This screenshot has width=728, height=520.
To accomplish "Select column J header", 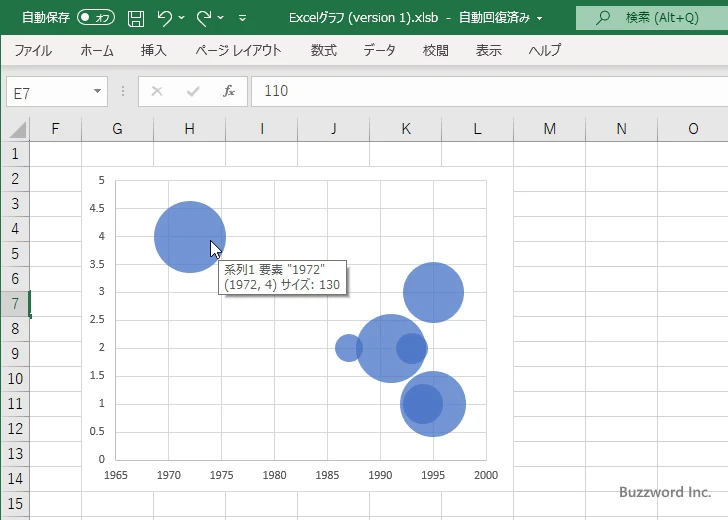I will tap(333, 129).
